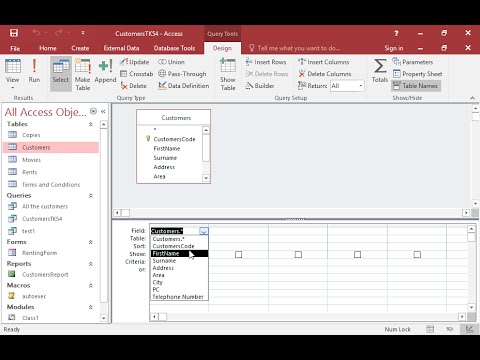Tick Show checkbox in third grid column
Image resolution: width=480 pixels, height=360 pixels.
298,255
